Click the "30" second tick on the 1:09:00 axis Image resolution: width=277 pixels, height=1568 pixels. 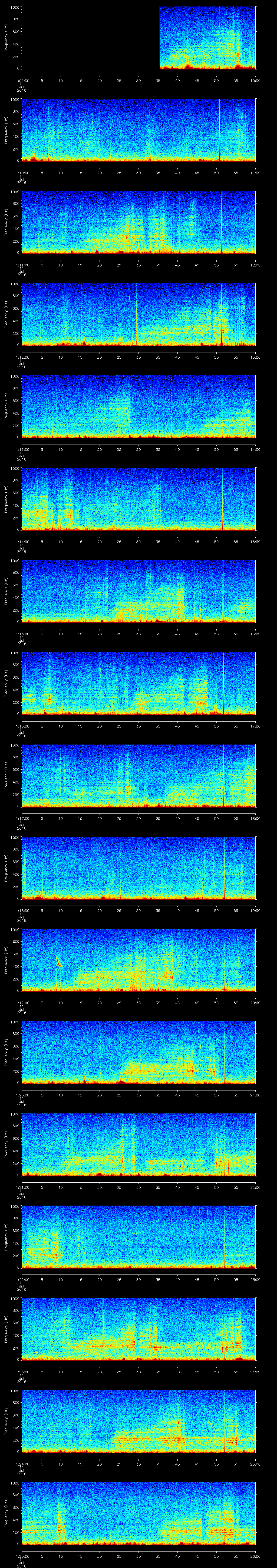click(x=138, y=80)
